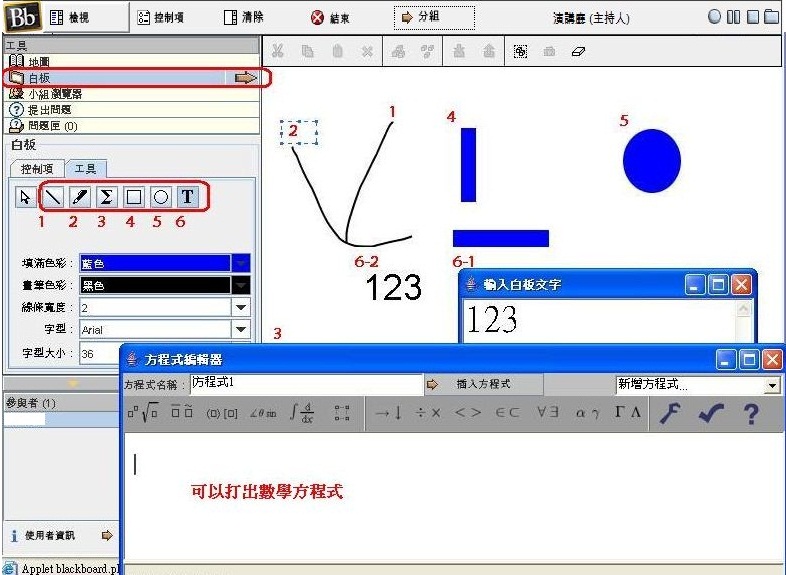Viewport: 786px width, 575px height.
Task: Open the 檢視 menu in top bar
Action: click(x=70, y=17)
